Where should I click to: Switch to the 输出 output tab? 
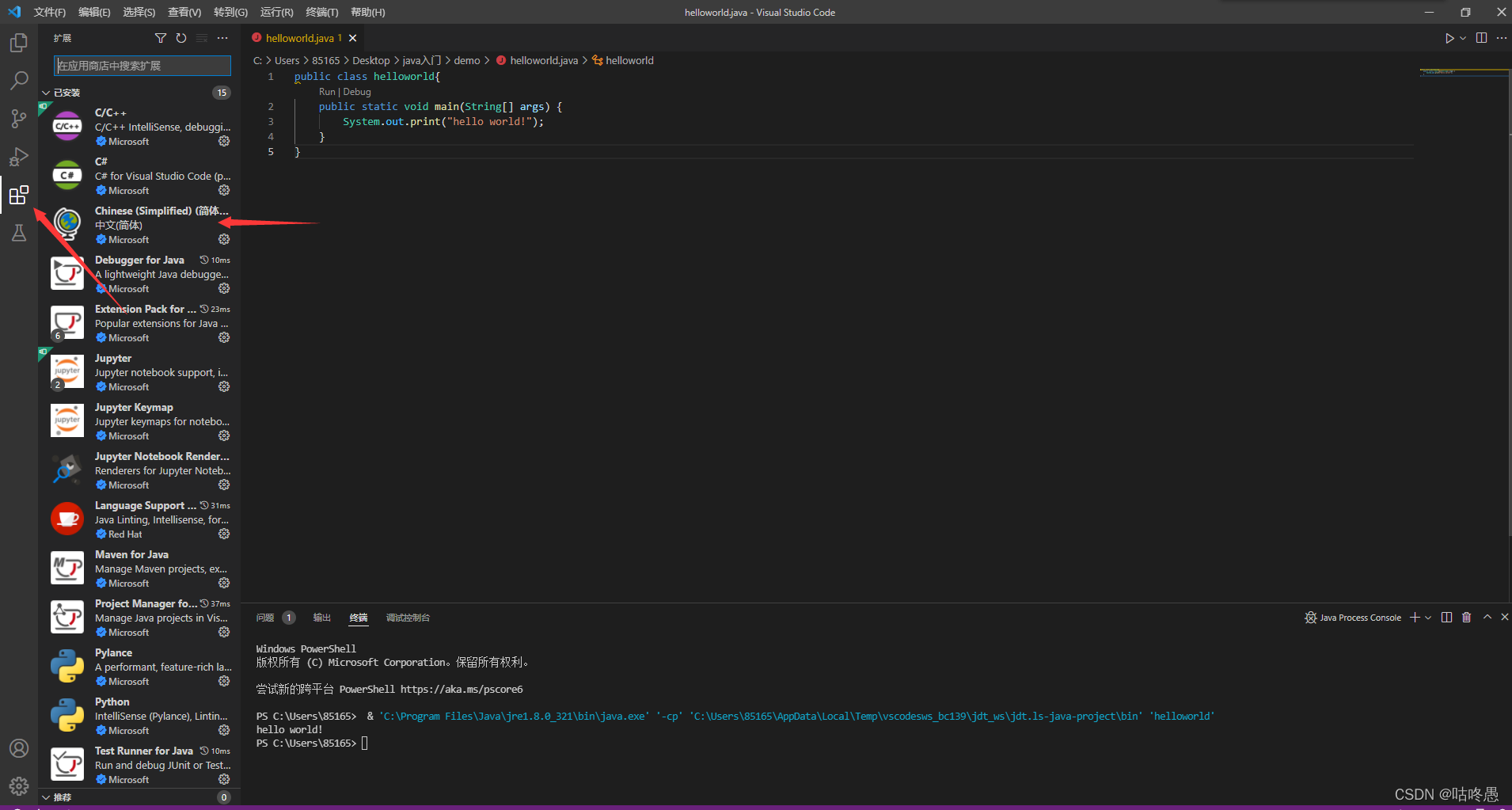pos(321,618)
